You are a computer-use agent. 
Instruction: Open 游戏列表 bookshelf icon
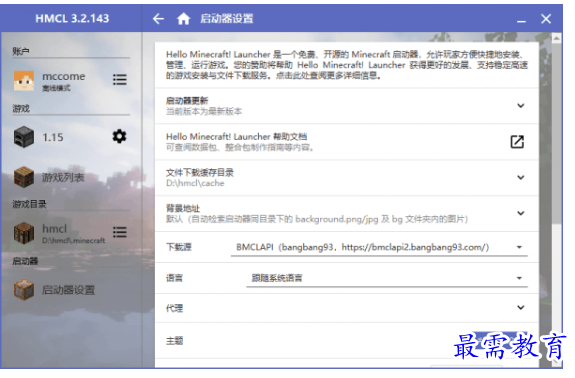tap(24, 177)
